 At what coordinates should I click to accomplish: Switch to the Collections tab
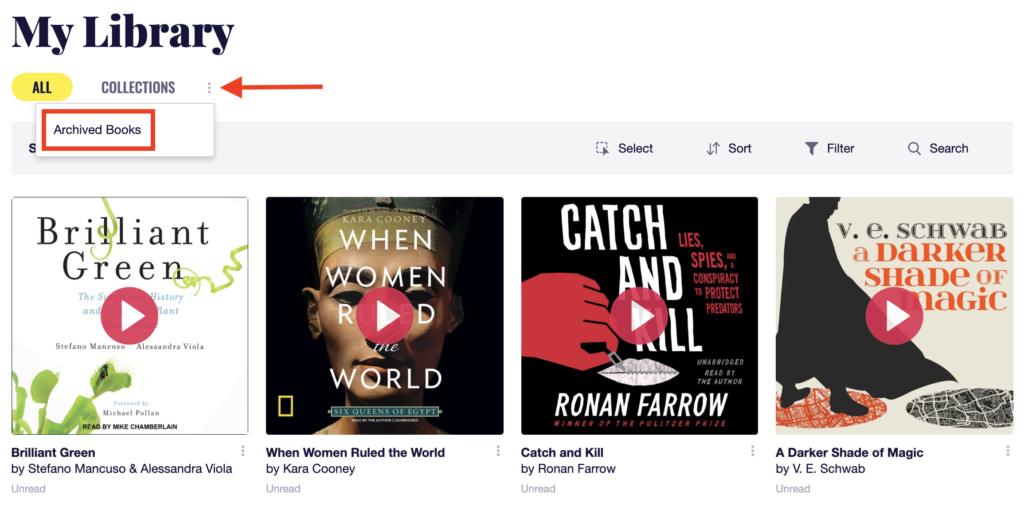click(138, 88)
